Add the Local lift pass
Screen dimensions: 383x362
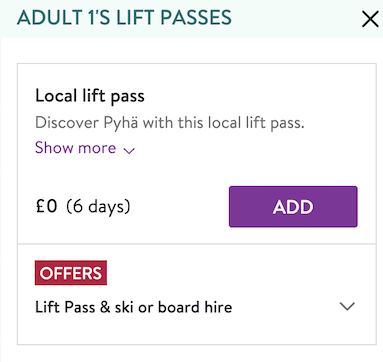click(293, 207)
